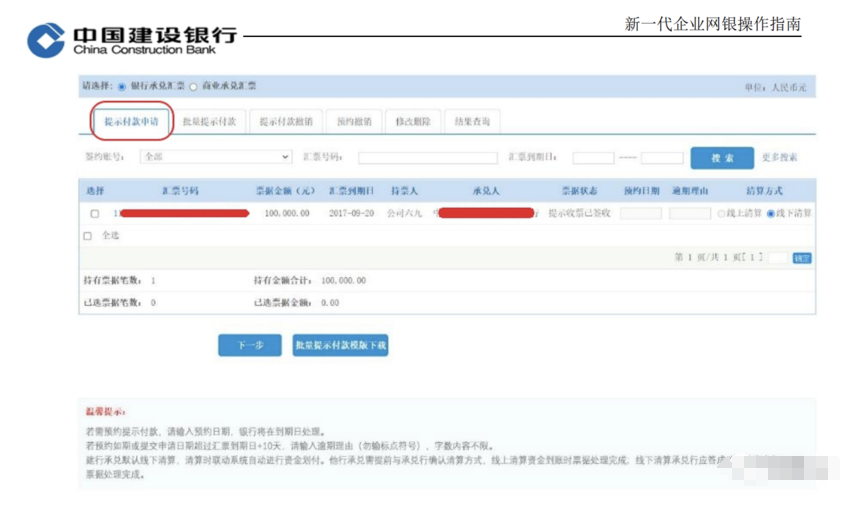Click the 更多搜索 link
860x507 pixels.
pos(779,157)
